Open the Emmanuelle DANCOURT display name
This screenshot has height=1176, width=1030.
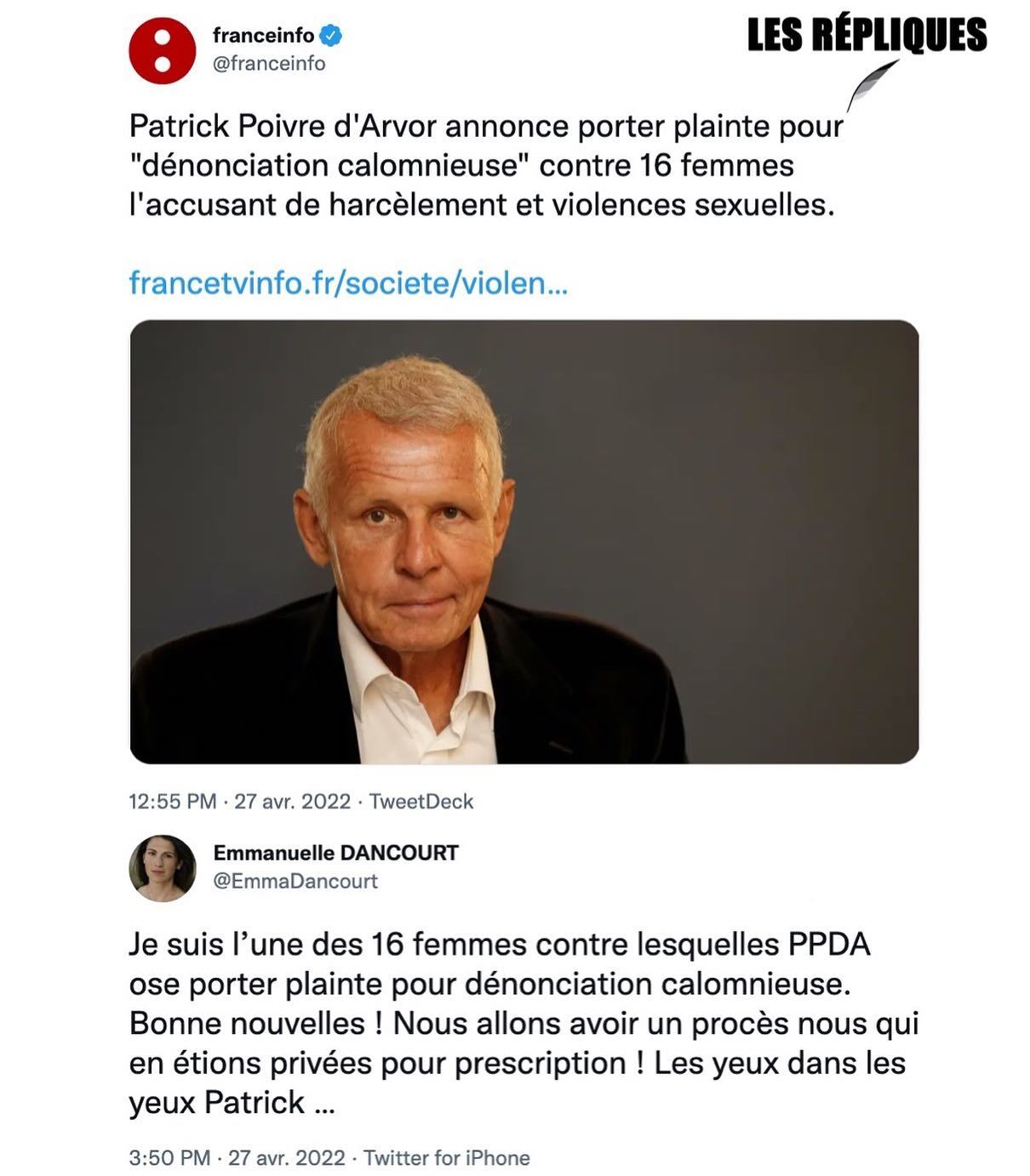pos(335,853)
